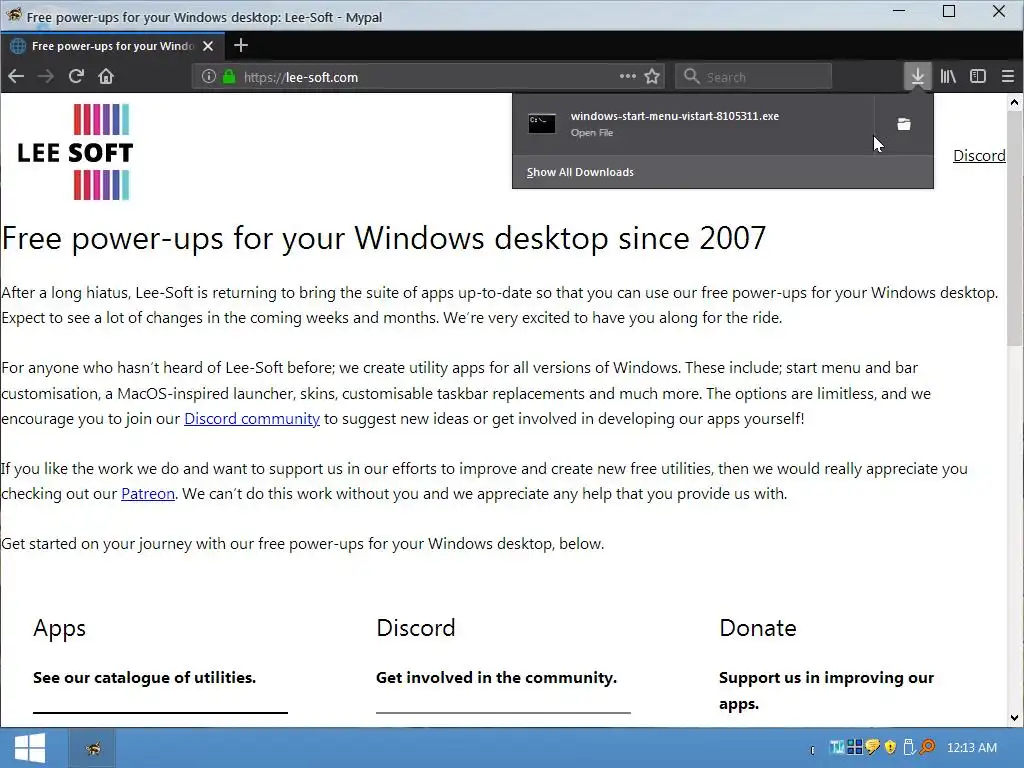Image resolution: width=1024 pixels, height=768 pixels.
Task: Minimize the Mypal browser window
Action: [899, 11]
